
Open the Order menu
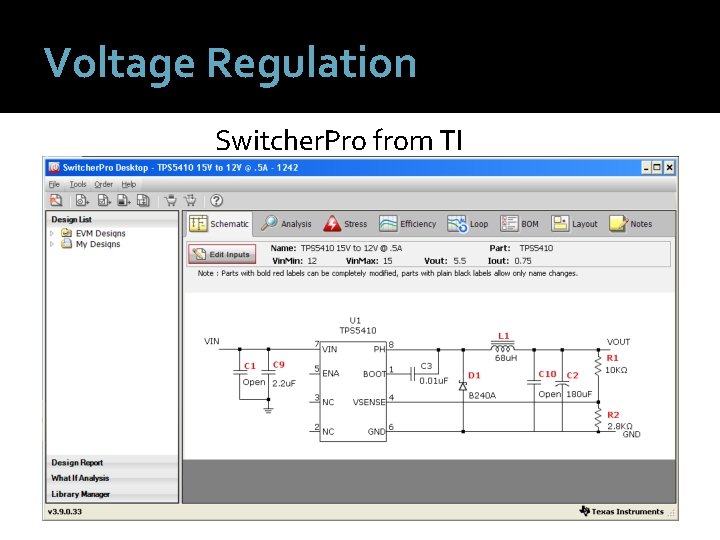103,184
